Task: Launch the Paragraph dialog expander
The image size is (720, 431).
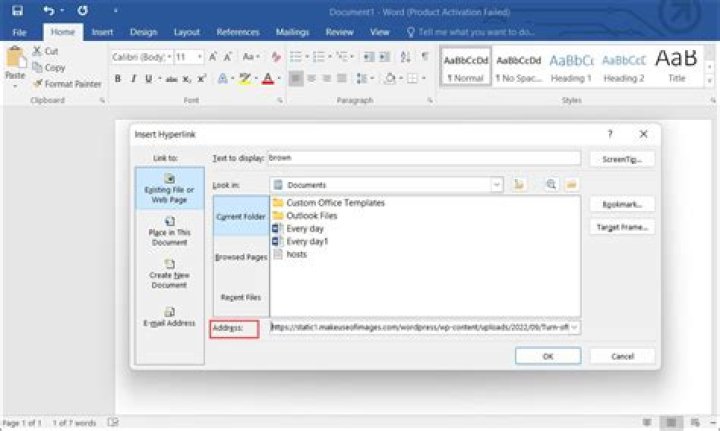Action: [430, 100]
